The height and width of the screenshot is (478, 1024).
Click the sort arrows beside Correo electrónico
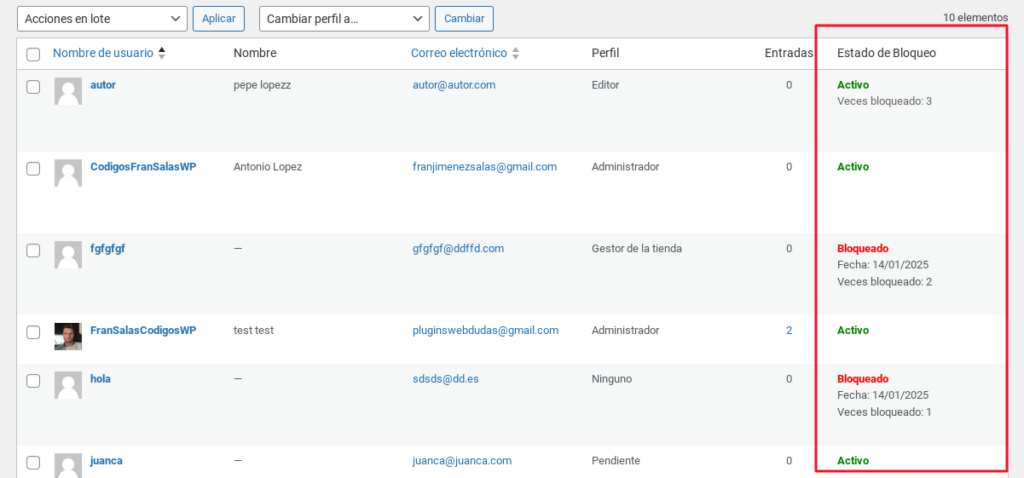[x=515, y=54]
